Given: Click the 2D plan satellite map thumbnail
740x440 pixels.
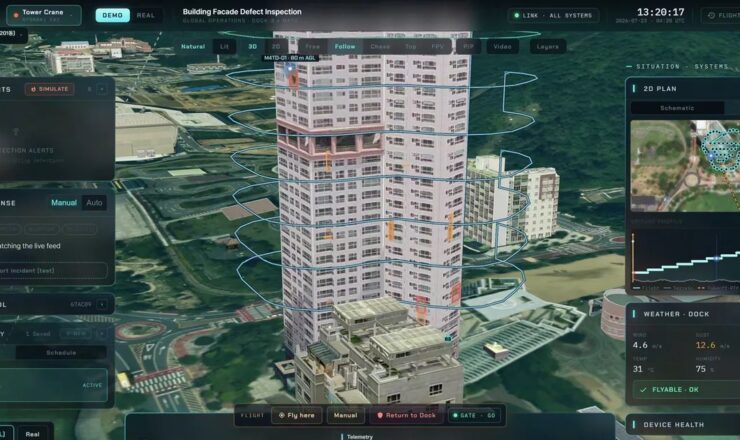Looking at the screenshot, I should pos(685,165).
